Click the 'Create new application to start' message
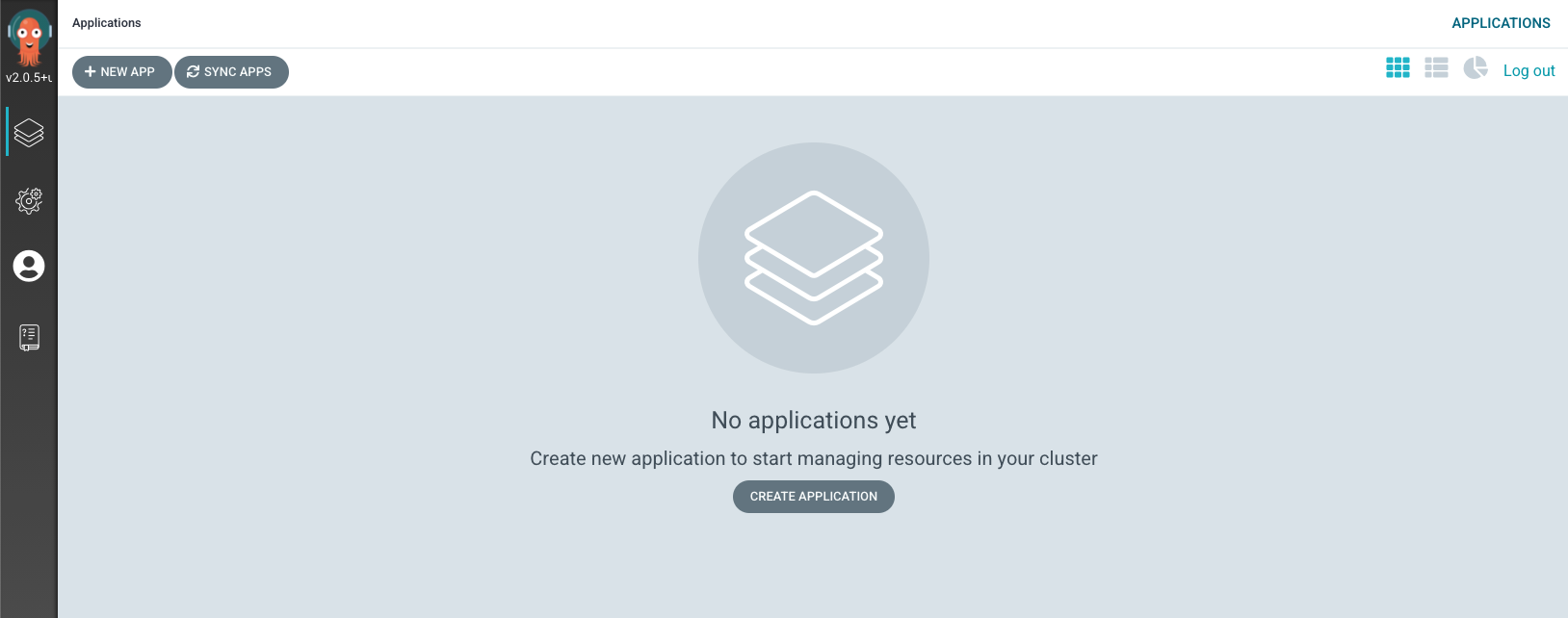Screen dimensions: 1568x618 814,459
